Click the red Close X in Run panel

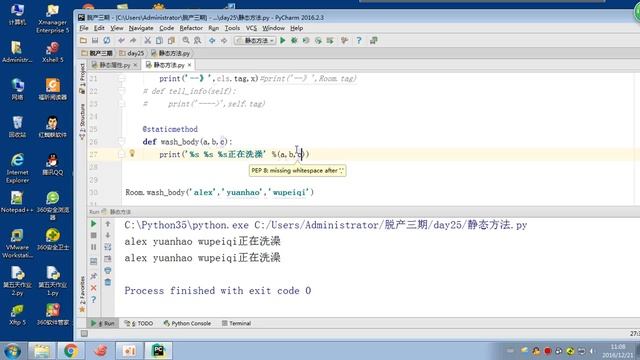pyautogui.click(x=93, y=288)
